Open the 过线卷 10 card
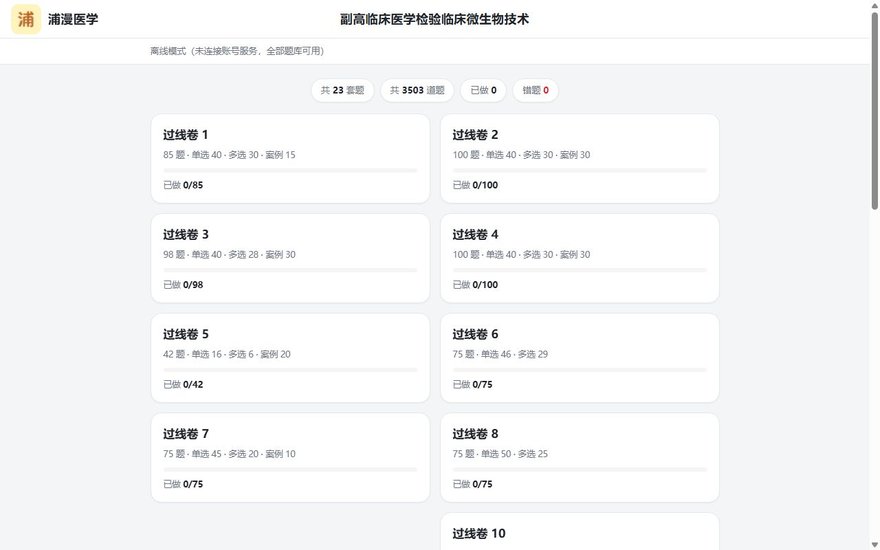This screenshot has height=550, width=880. (x=580, y=531)
